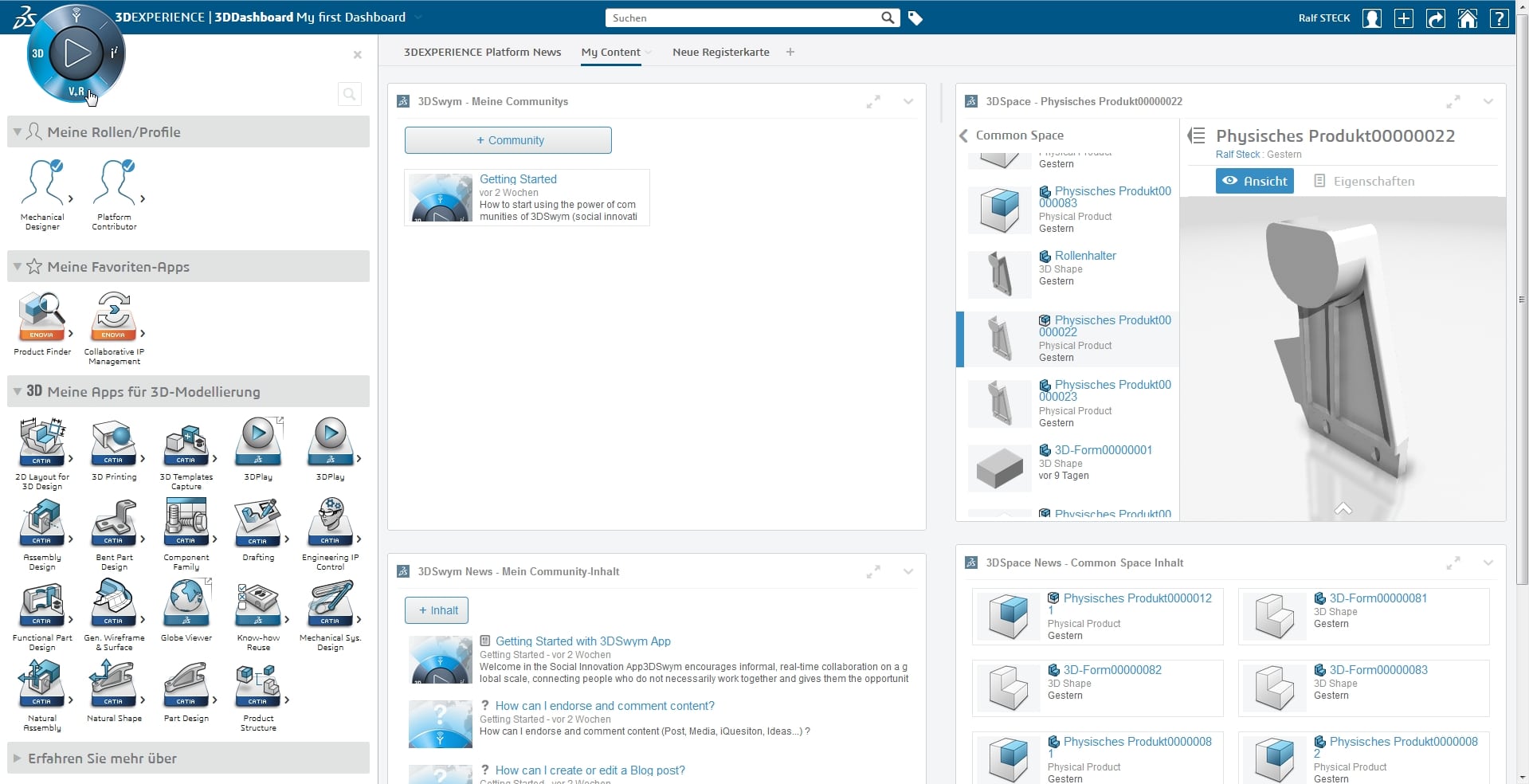Click the add plus icon in top bar
1529x784 pixels.
(x=1404, y=18)
